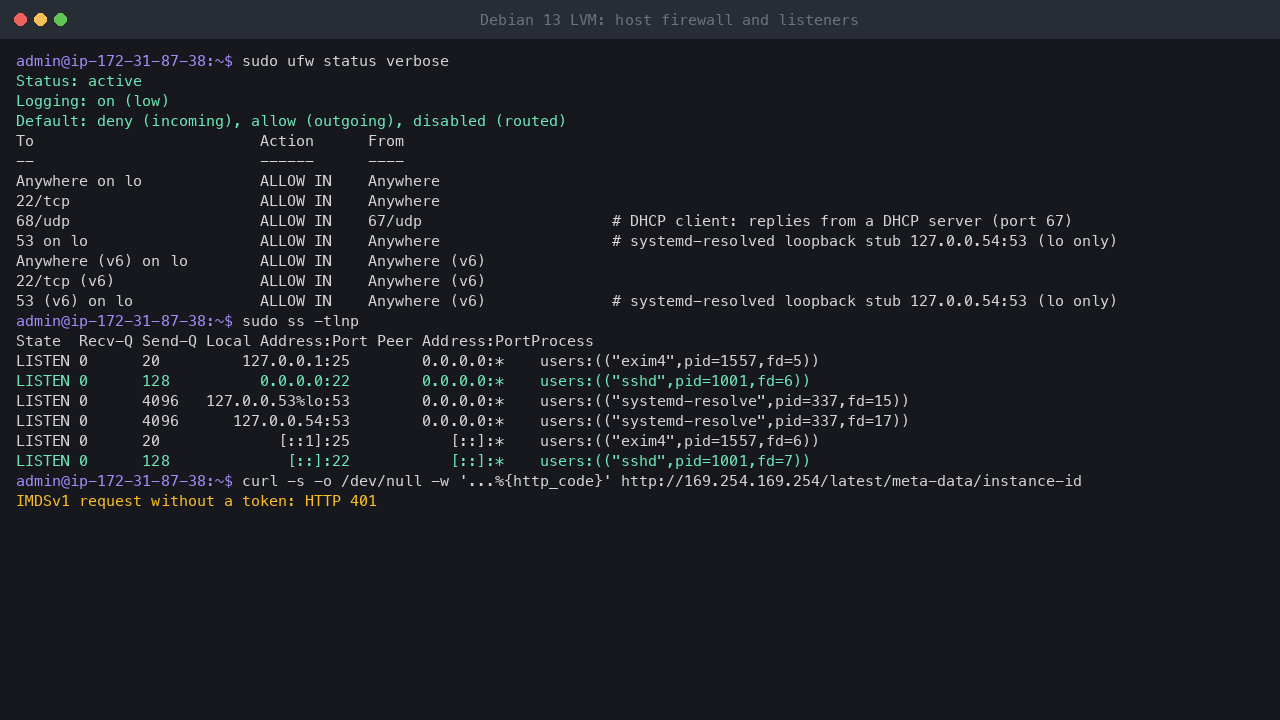Click the systemd-resolve process entry with fd=17
The width and height of the screenshot is (1280, 720).
[725, 421]
